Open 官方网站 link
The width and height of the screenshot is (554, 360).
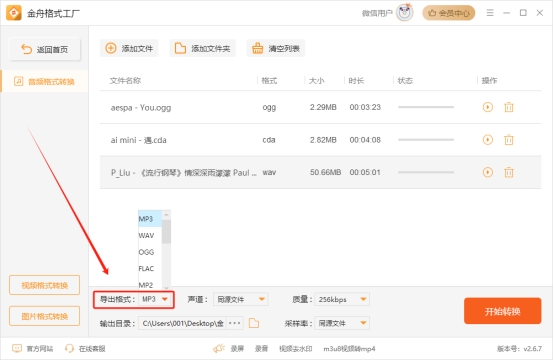click(x=33, y=349)
